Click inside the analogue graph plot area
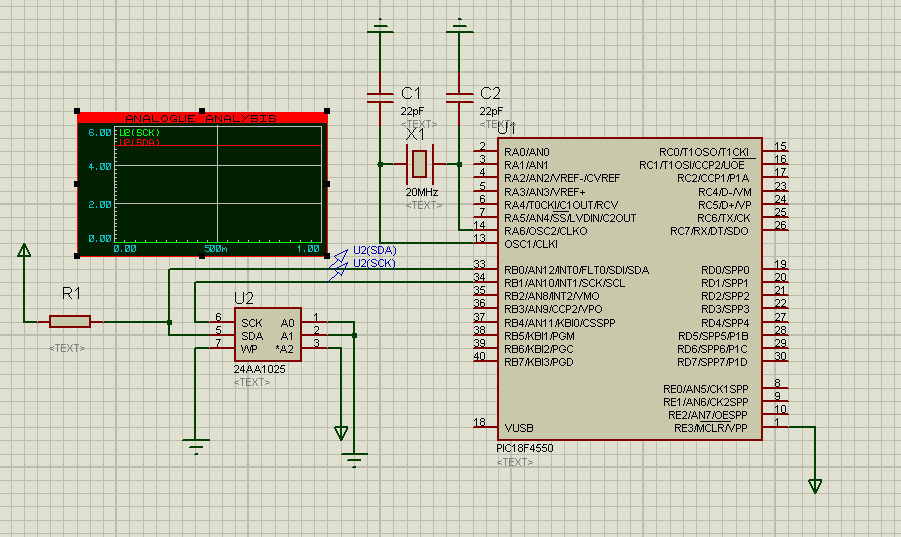901x537 pixels. (x=218, y=184)
